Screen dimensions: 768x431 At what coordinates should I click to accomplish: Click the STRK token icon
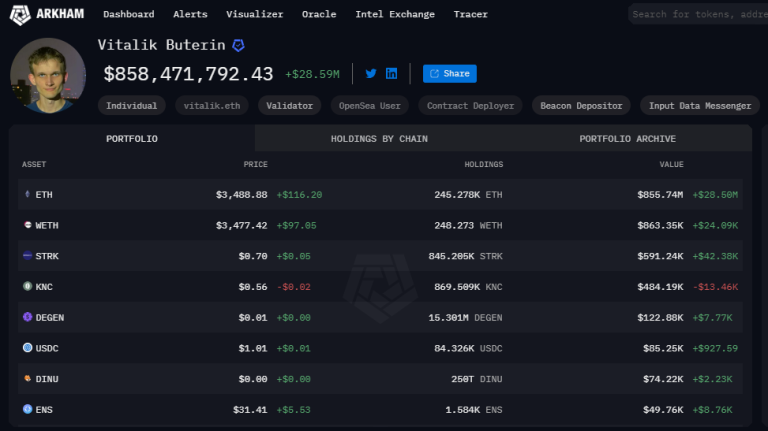(27, 256)
